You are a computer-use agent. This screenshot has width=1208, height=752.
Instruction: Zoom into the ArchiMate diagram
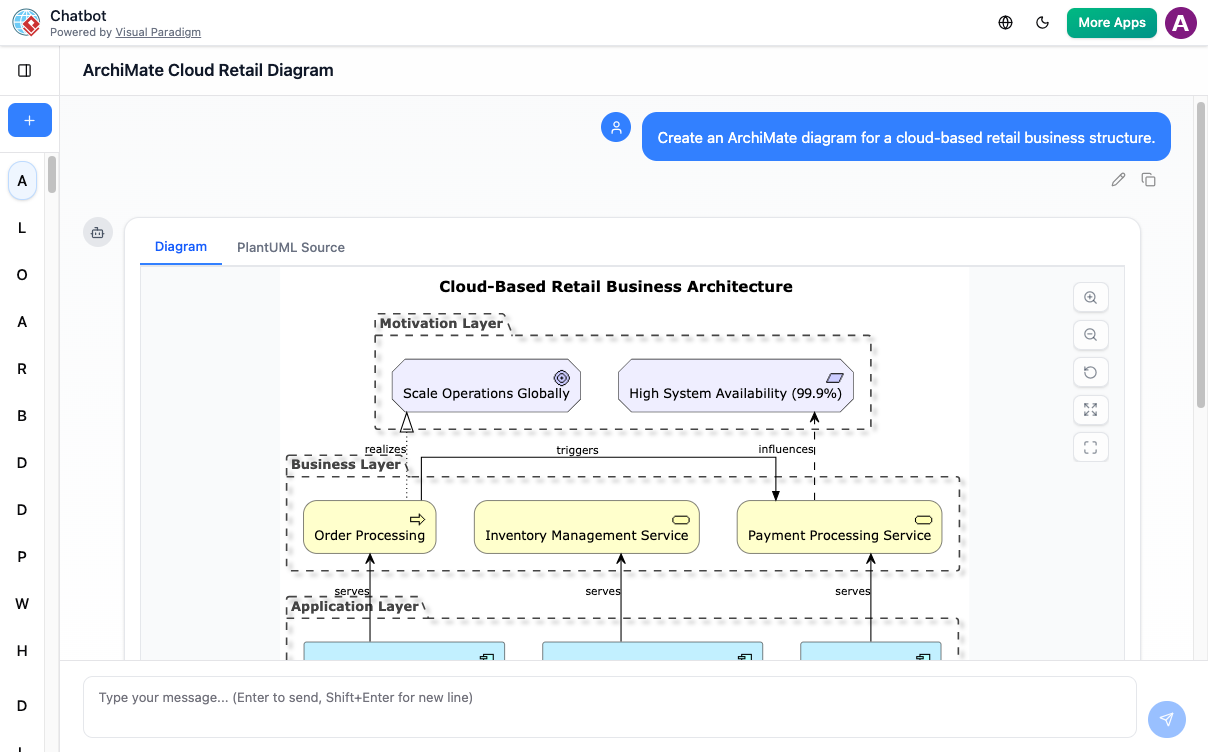[x=1090, y=297]
